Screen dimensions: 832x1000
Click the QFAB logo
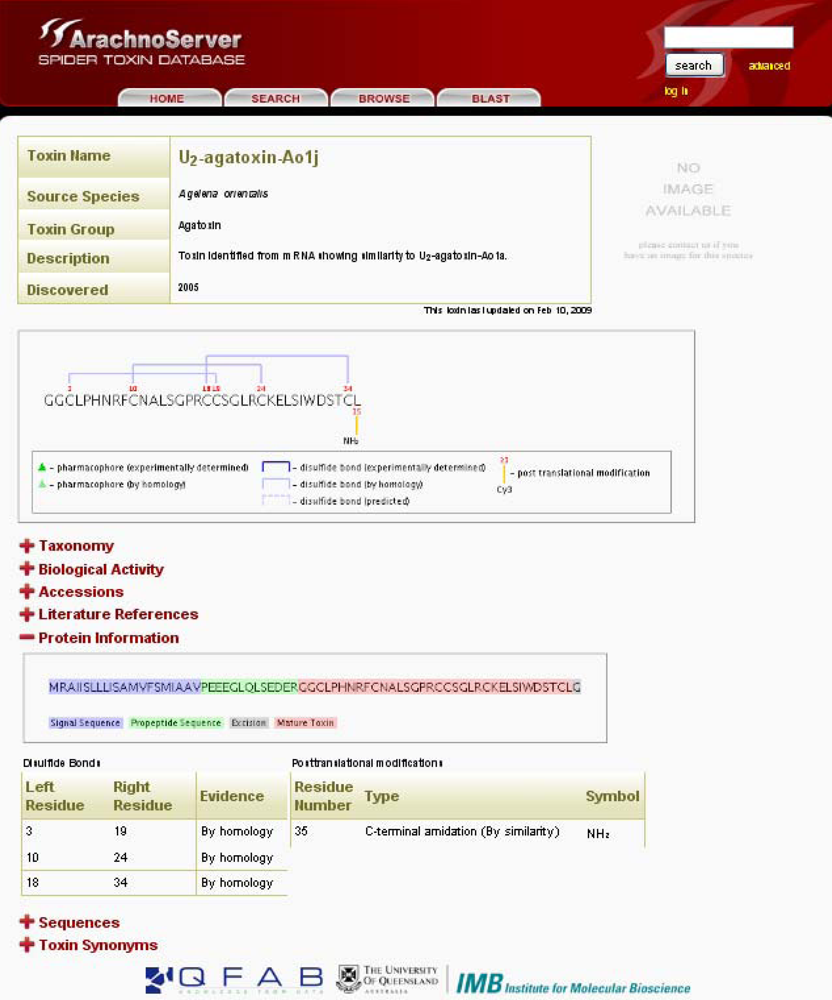[x=234, y=980]
